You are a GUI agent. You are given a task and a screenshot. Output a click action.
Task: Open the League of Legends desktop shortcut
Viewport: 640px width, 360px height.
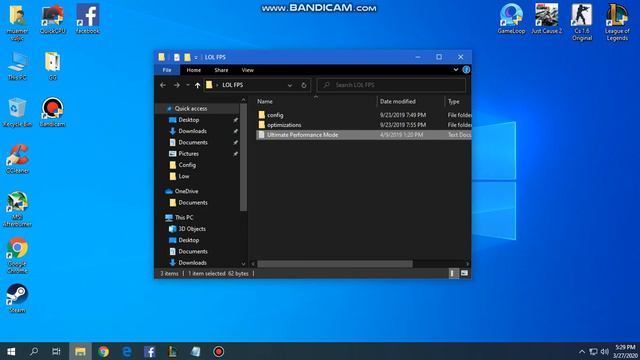pyautogui.click(x=617, y=22)
